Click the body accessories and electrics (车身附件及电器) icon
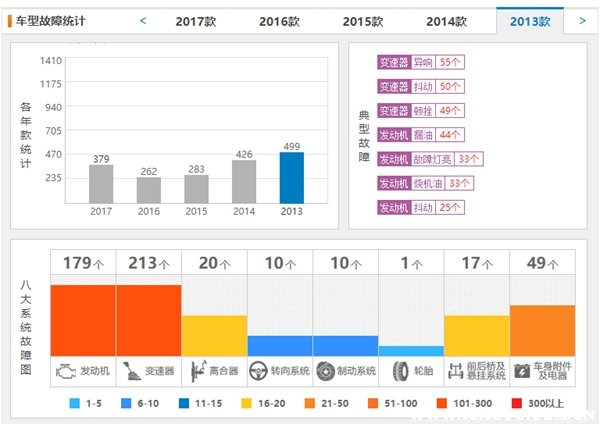Image resolution: width=600 pixels, height=424 pixels. coord(523,371)
